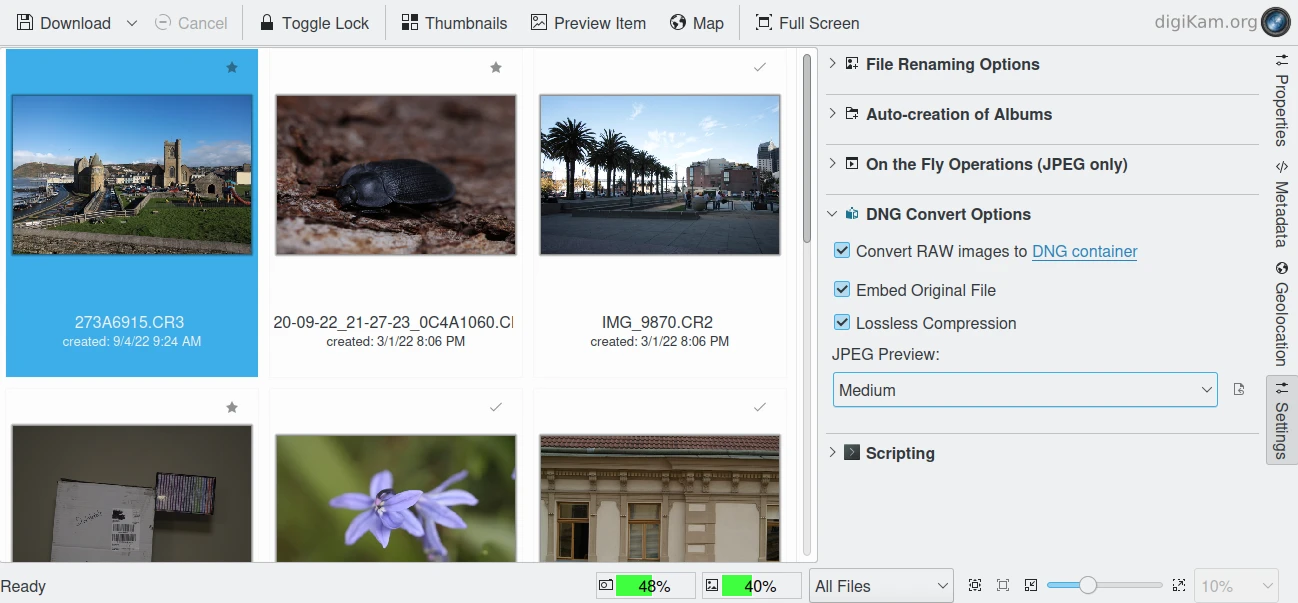Expand the File Renaming Options section
Screen dimensions: 1298x603
tap(952, 65)
